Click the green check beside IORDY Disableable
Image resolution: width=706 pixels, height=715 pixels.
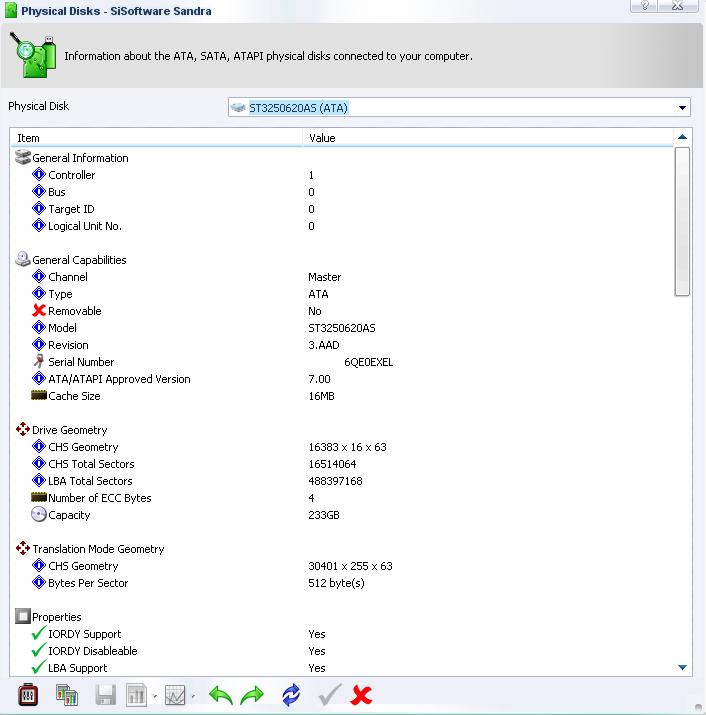tap(39, 650)
